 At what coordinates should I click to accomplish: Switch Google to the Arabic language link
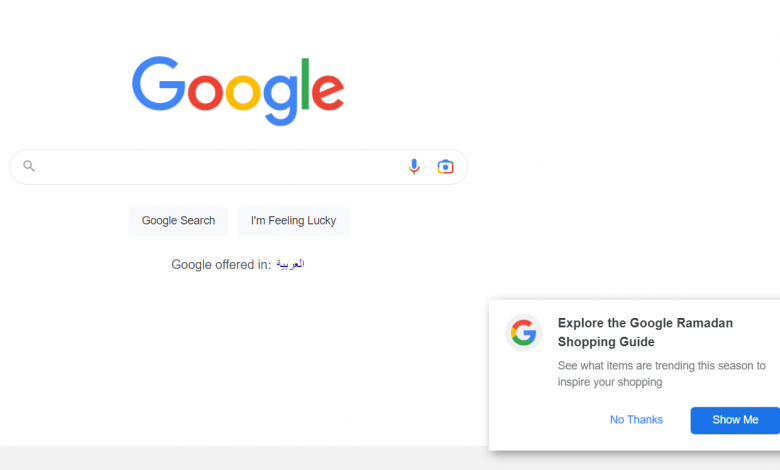(290, 264)
